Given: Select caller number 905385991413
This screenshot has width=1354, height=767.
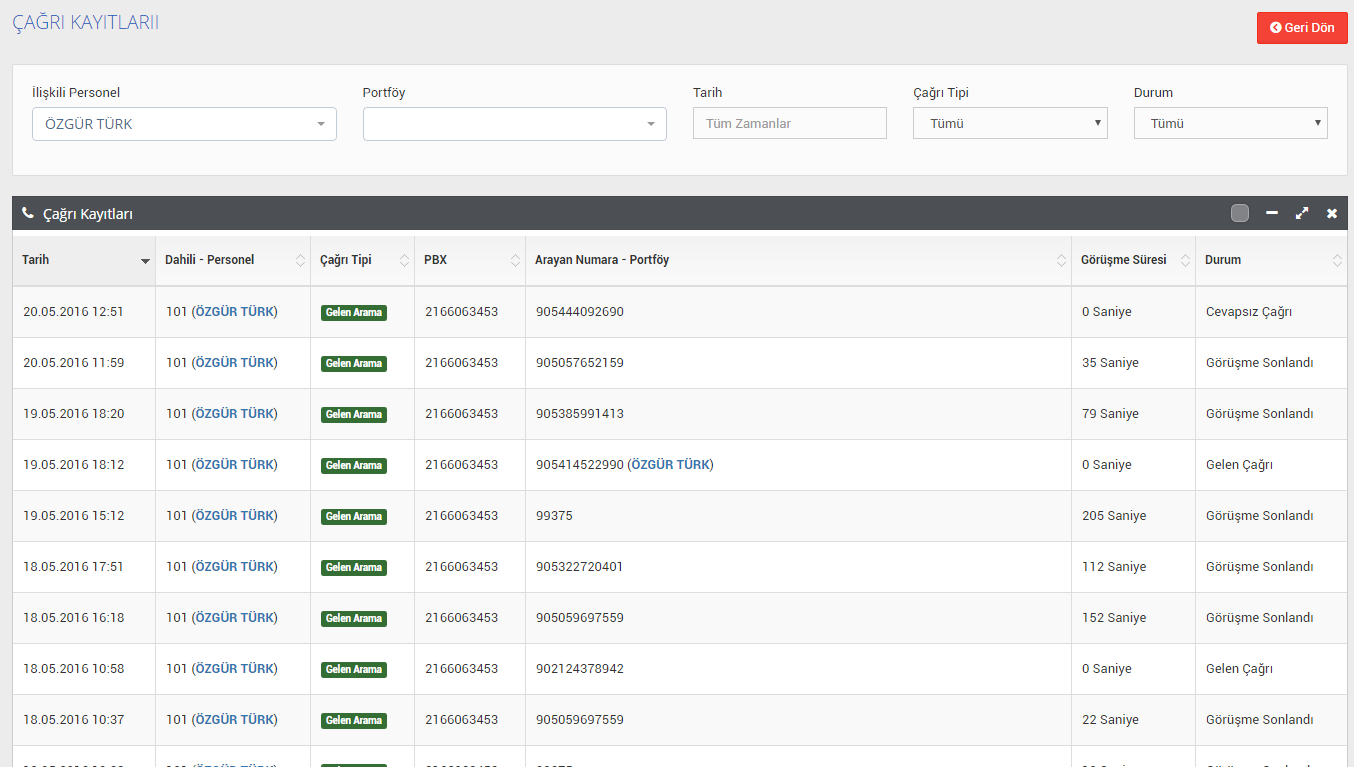Looking at the screenshot, I should coord(580,414).
